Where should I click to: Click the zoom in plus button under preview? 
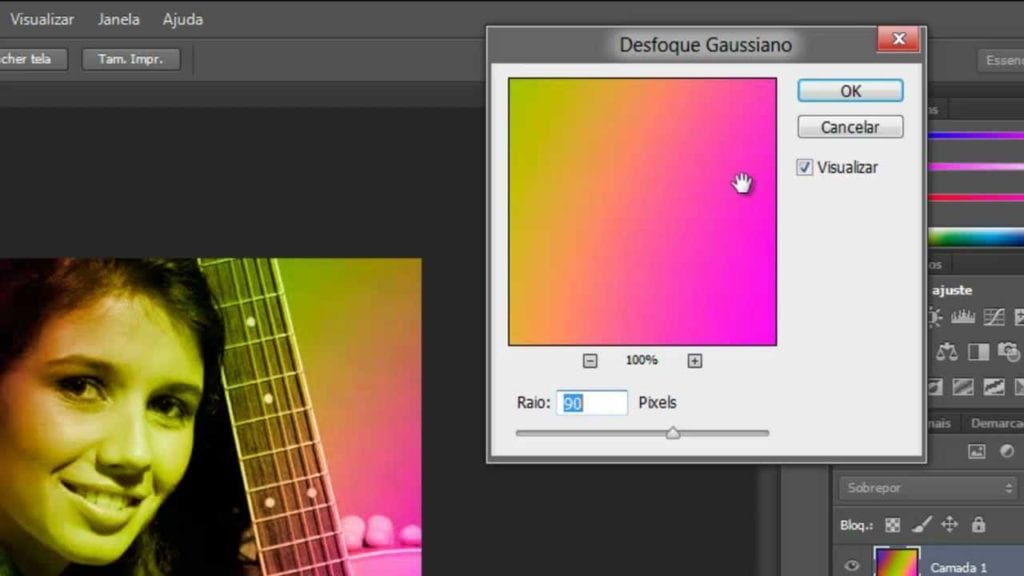[695, 361]
